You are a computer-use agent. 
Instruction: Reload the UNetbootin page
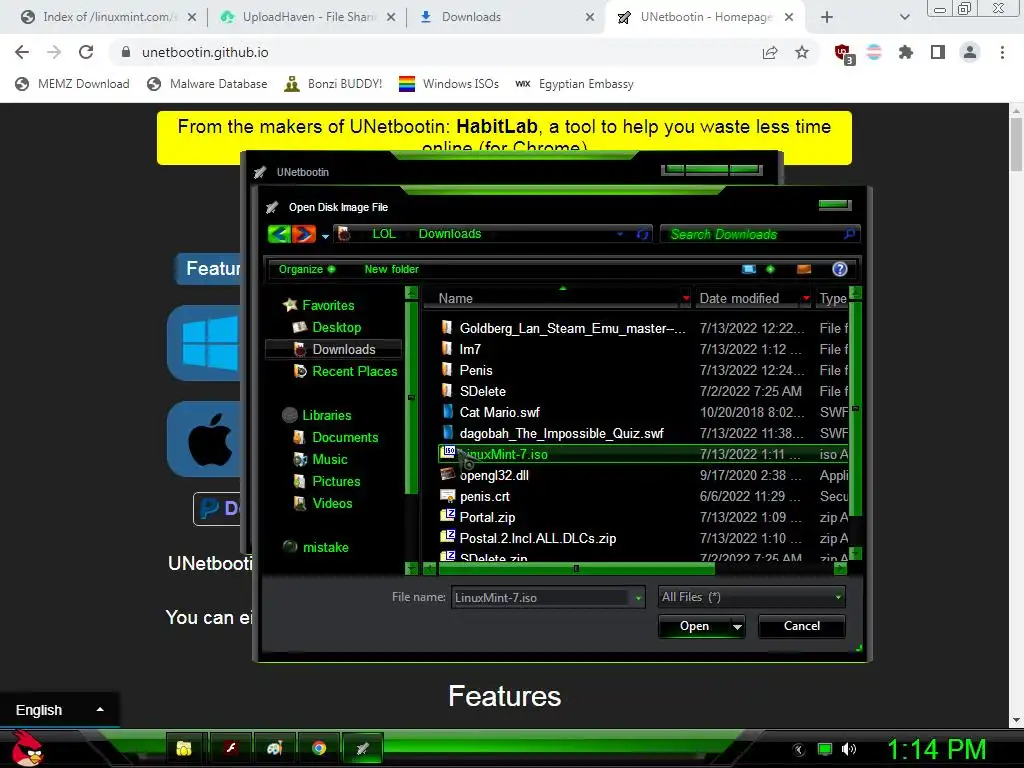point(86,52)
